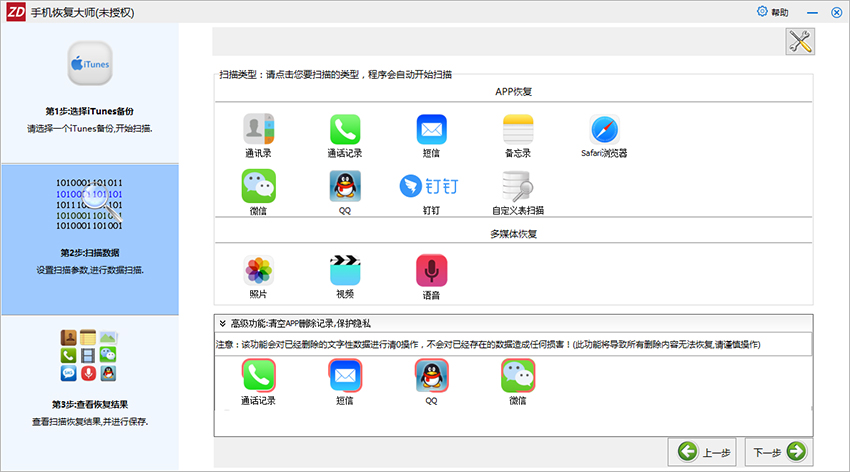
Task: Clear deleted QQ records in advanced section
Action: point(432,375)
